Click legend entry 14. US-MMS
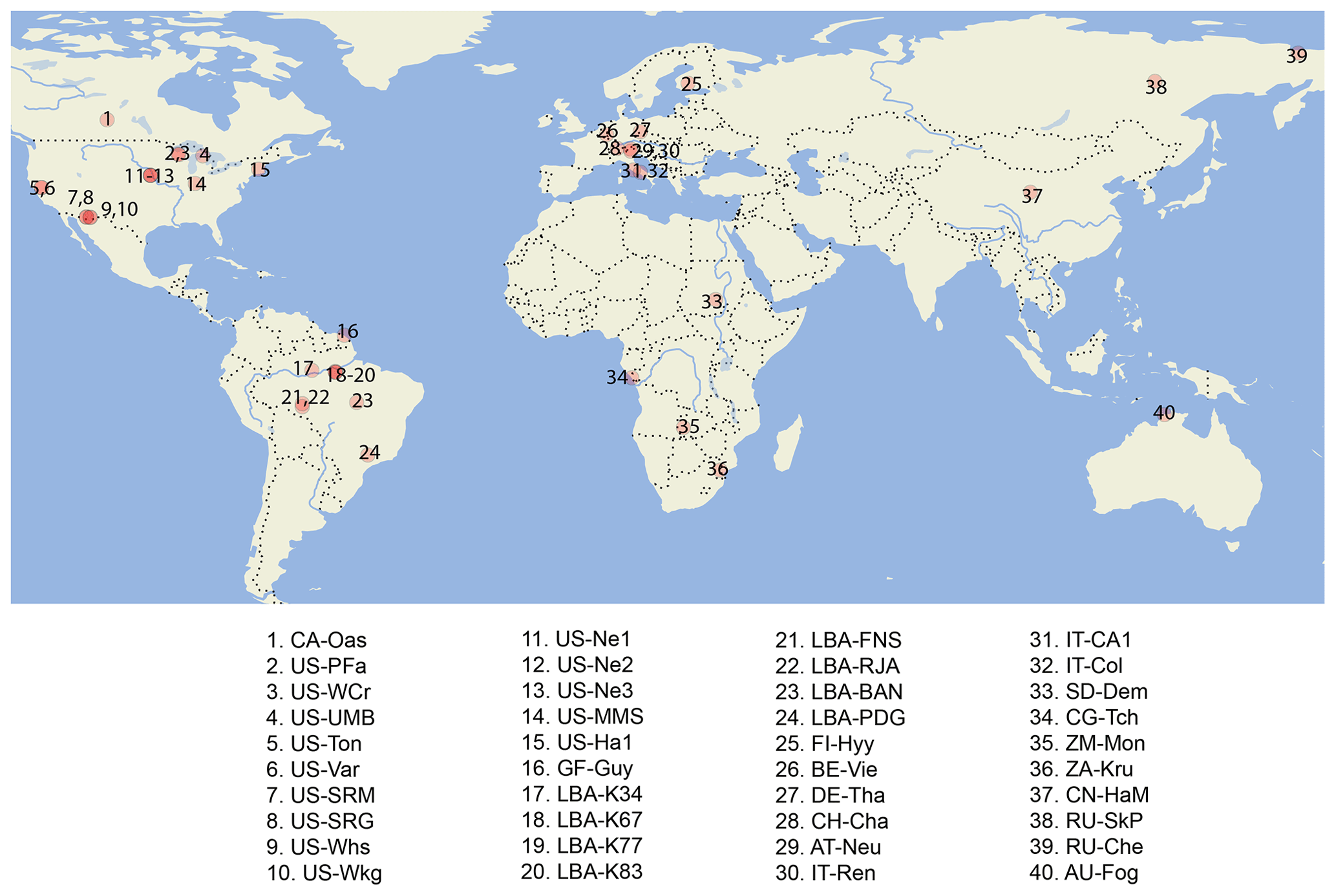This screenshot has height=896, width=1336. [582, 717]
